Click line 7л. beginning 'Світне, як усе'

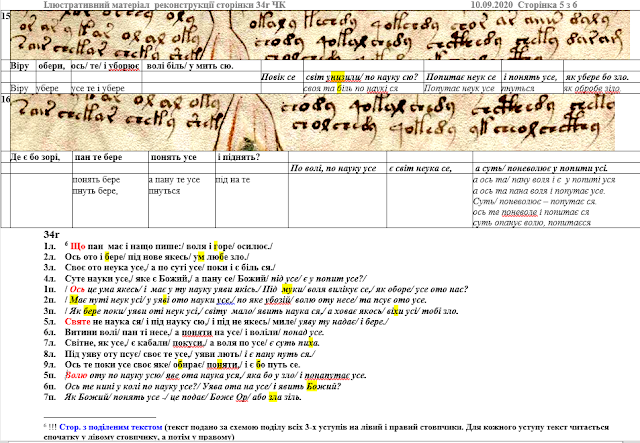(192, 343)
